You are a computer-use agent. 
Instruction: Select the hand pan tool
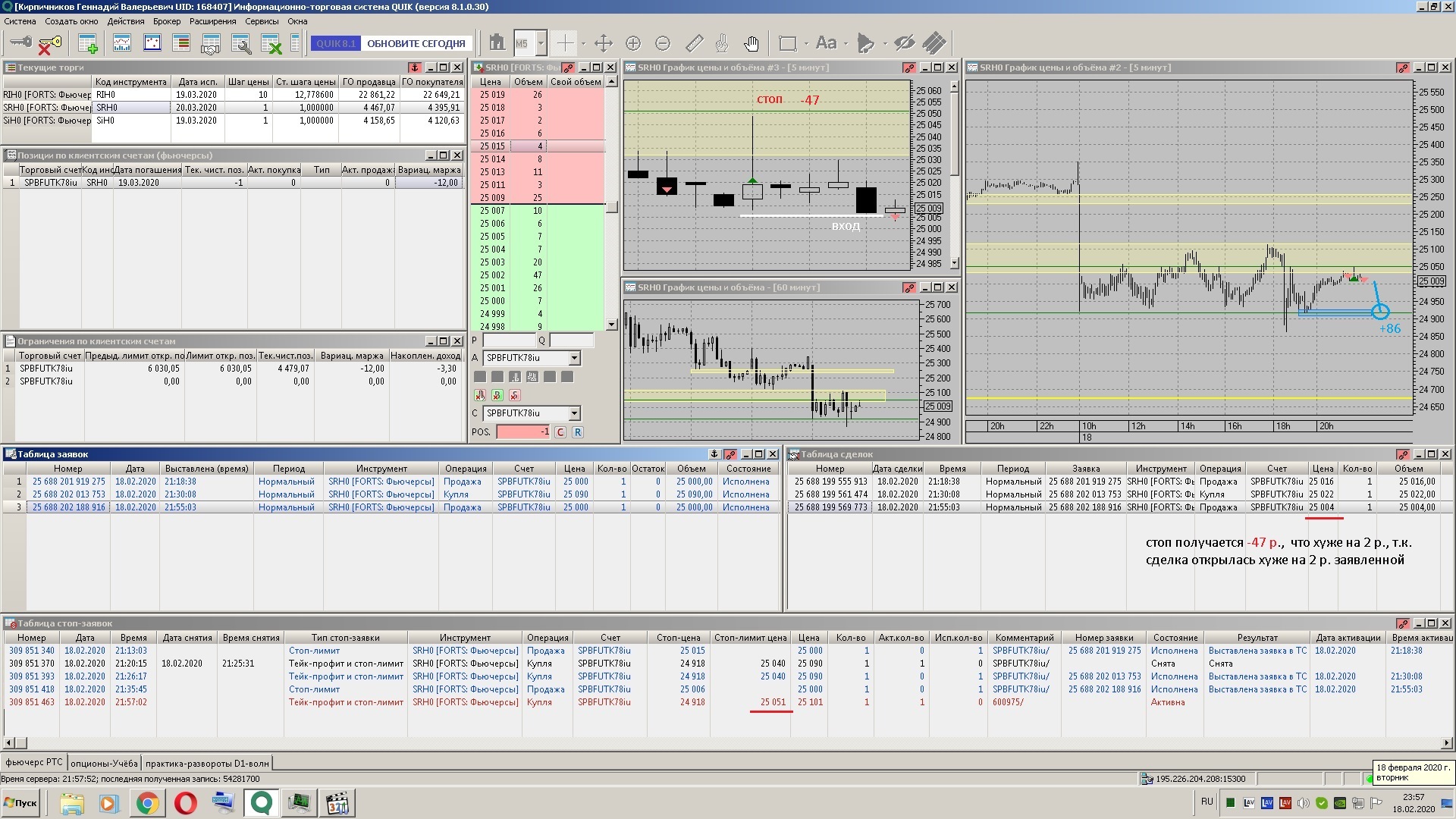click(751, 43)
